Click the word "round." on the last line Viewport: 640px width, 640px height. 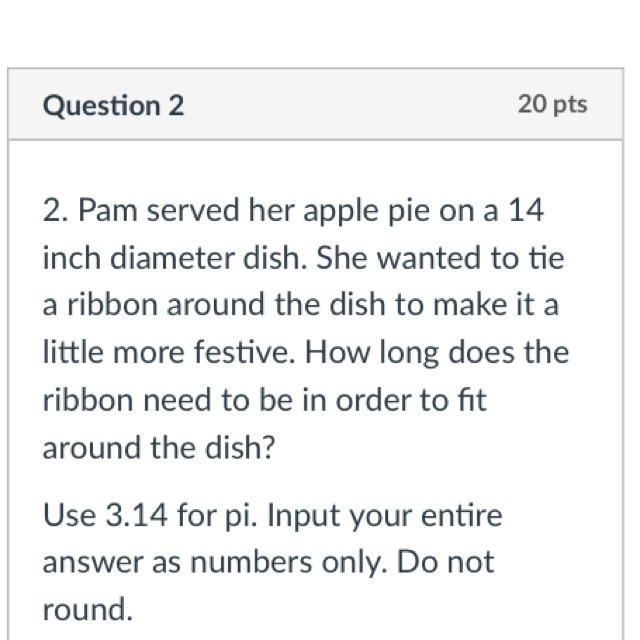(x=87, y=608)
